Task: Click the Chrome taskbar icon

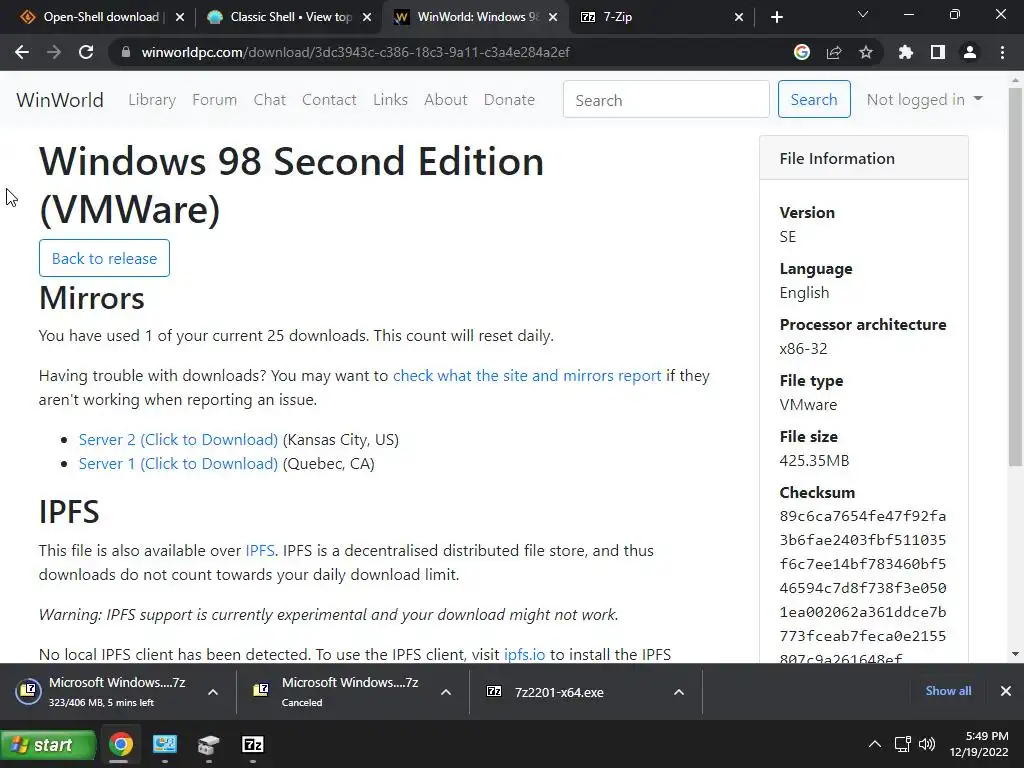Action: [121, 744]
